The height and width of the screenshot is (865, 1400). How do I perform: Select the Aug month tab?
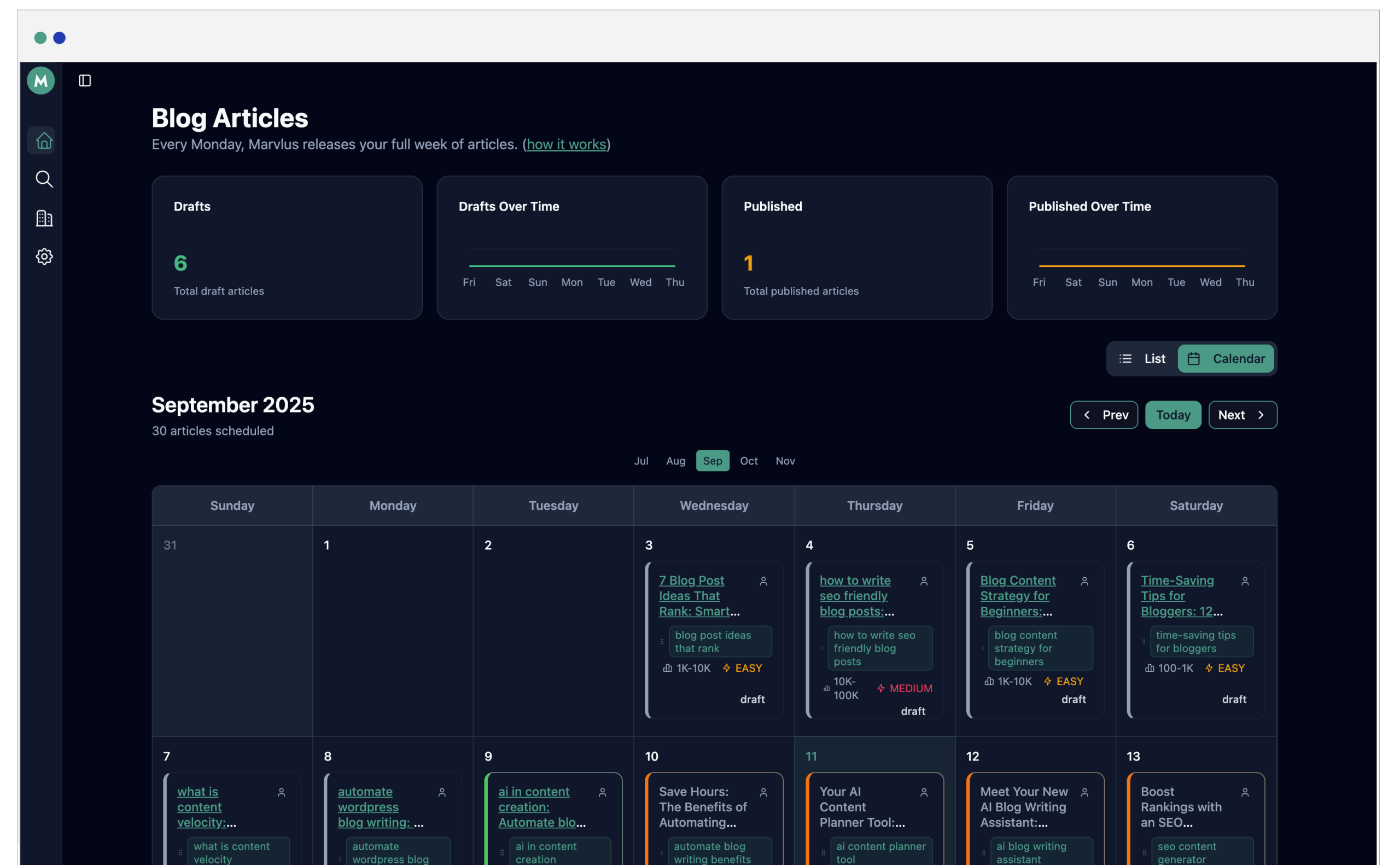(675, 461)
